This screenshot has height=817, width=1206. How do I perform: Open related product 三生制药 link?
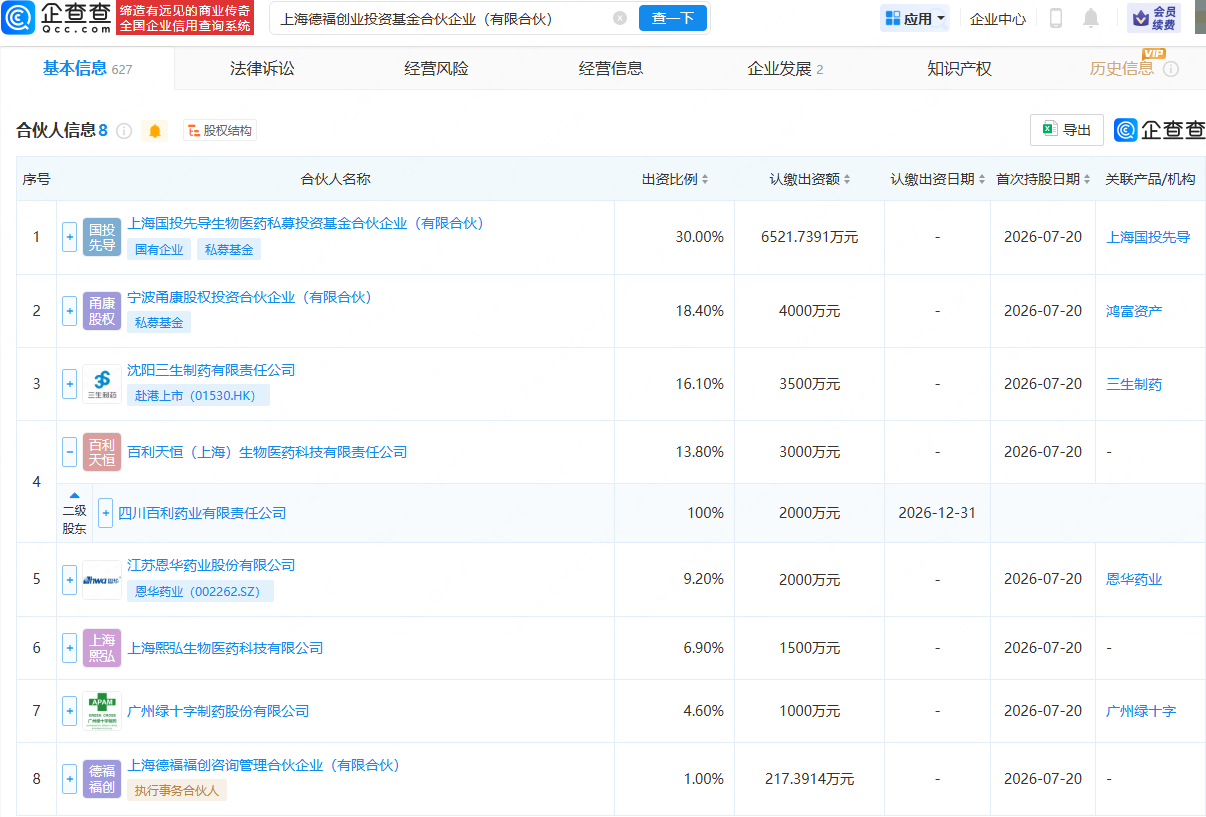click(x=1134, y=384)
